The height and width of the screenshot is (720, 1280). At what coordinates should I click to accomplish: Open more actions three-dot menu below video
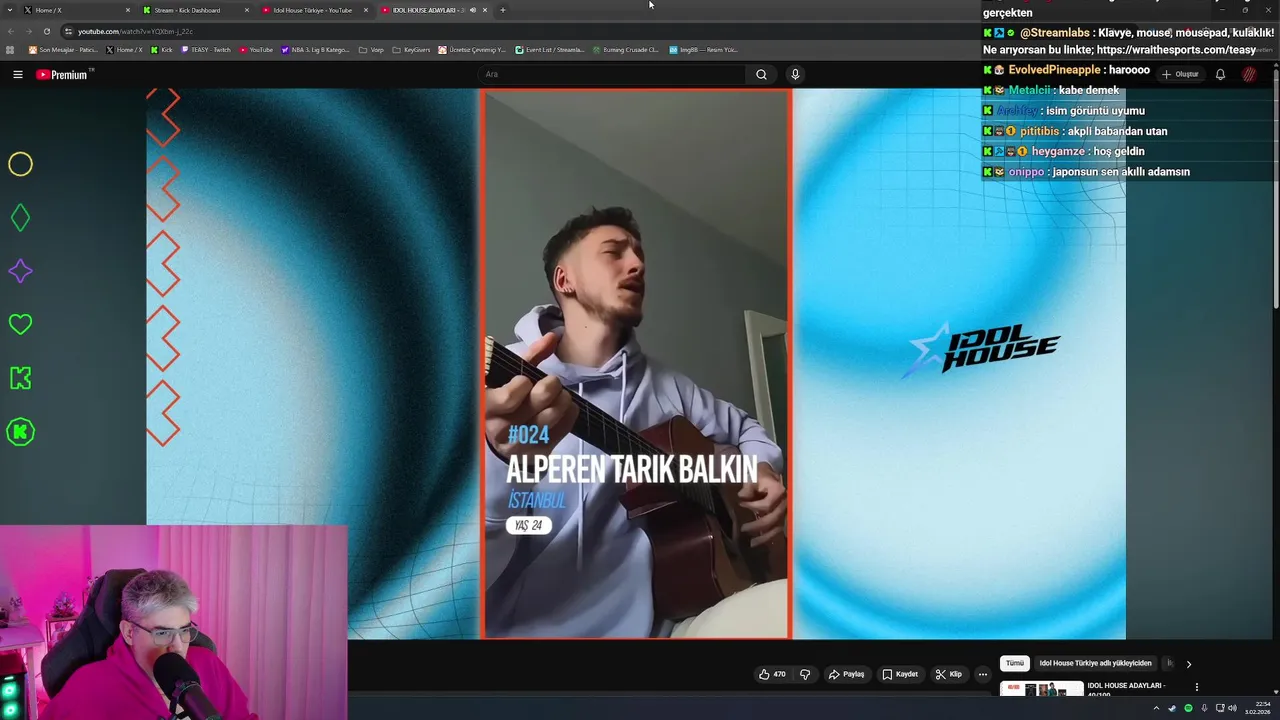(x=982, y=674)
